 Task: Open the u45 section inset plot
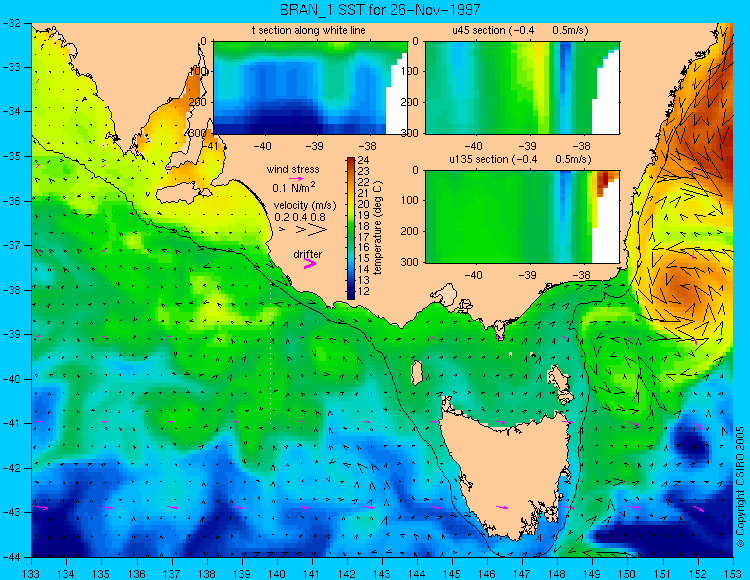click(522, 88)
